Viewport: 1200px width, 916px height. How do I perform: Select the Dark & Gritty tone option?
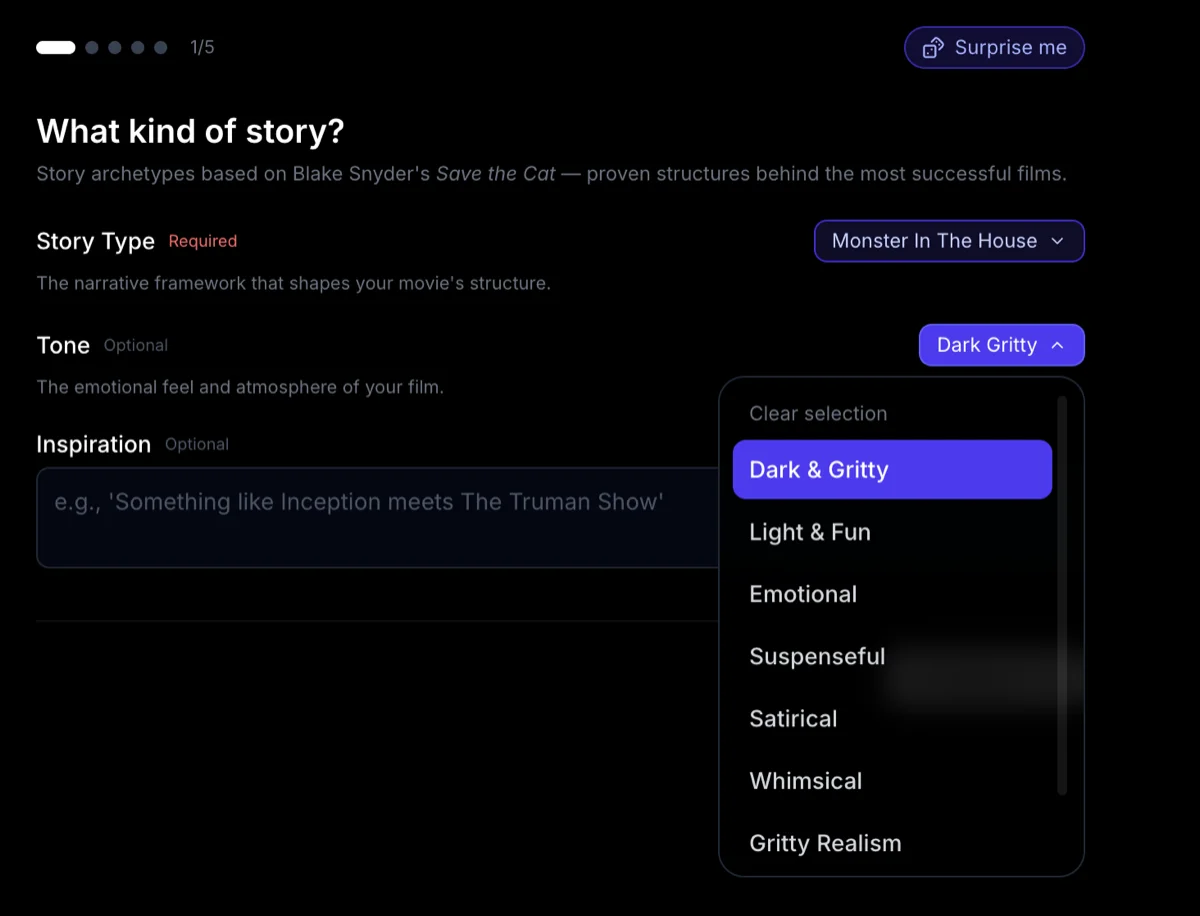[891, 470]
